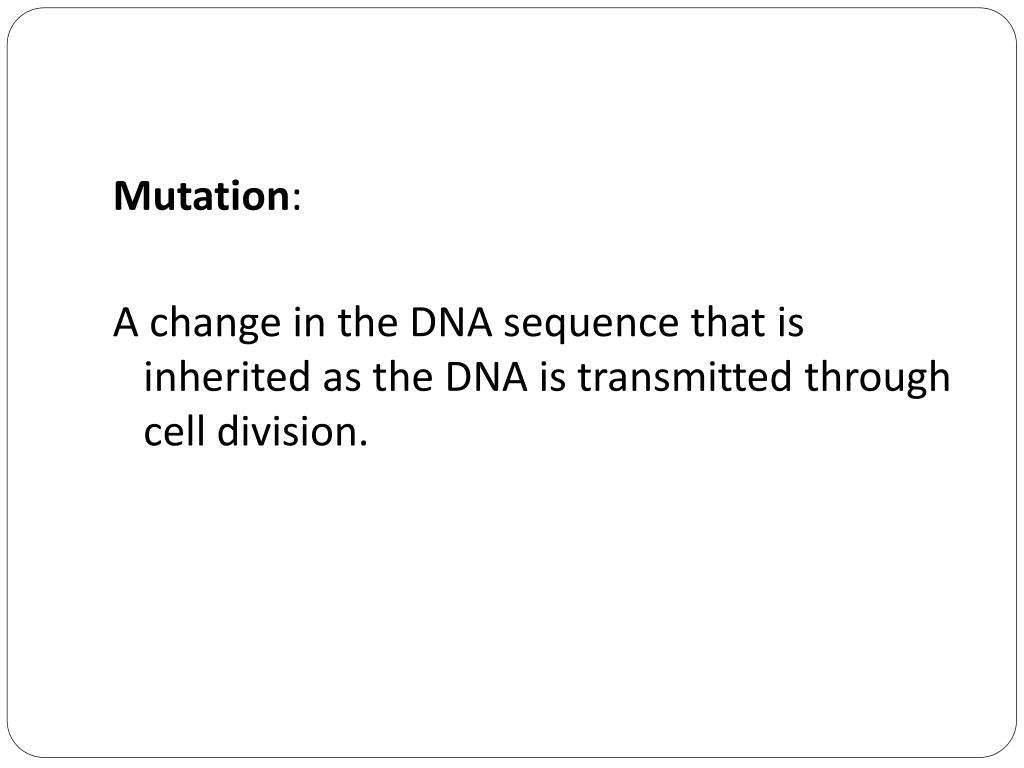1024x768 pixels.
Task: Click the word through
Action: point(876,379)
